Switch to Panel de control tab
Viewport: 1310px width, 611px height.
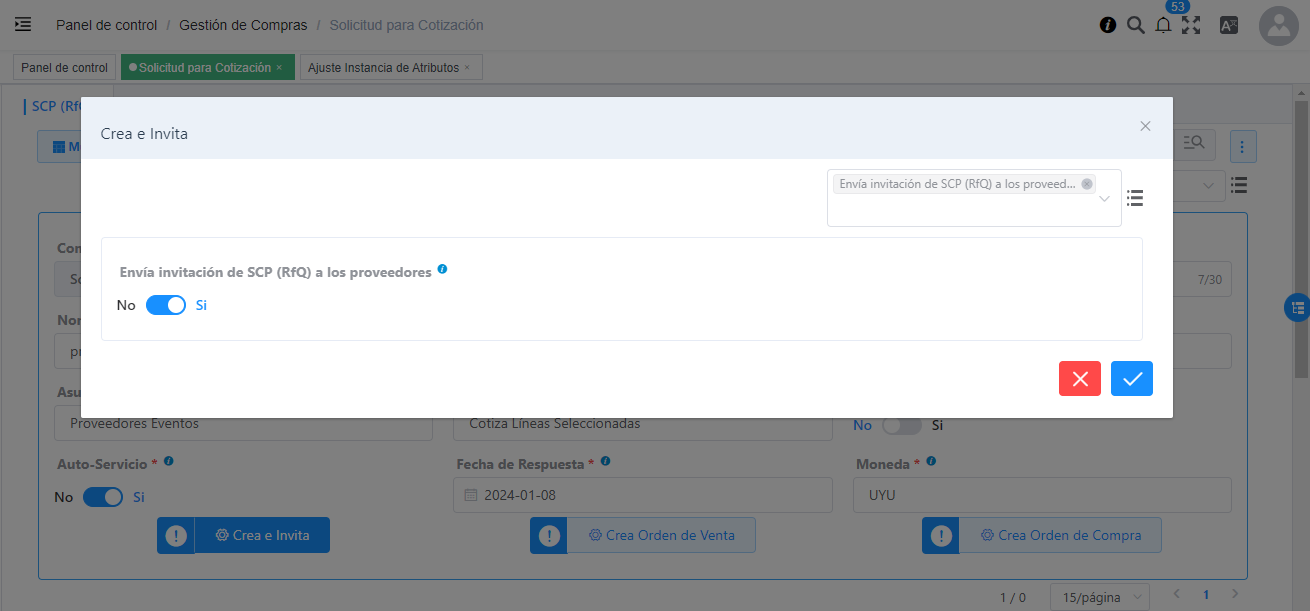64,68
